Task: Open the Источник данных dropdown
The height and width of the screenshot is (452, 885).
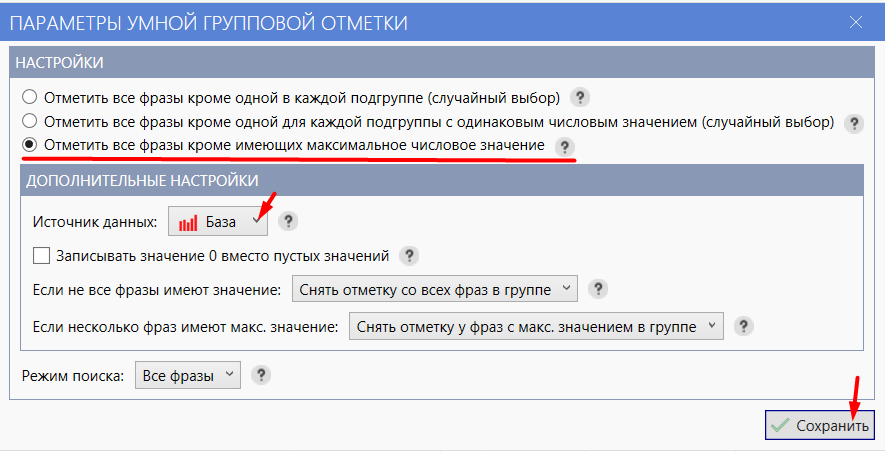Action: pos(218,222)
